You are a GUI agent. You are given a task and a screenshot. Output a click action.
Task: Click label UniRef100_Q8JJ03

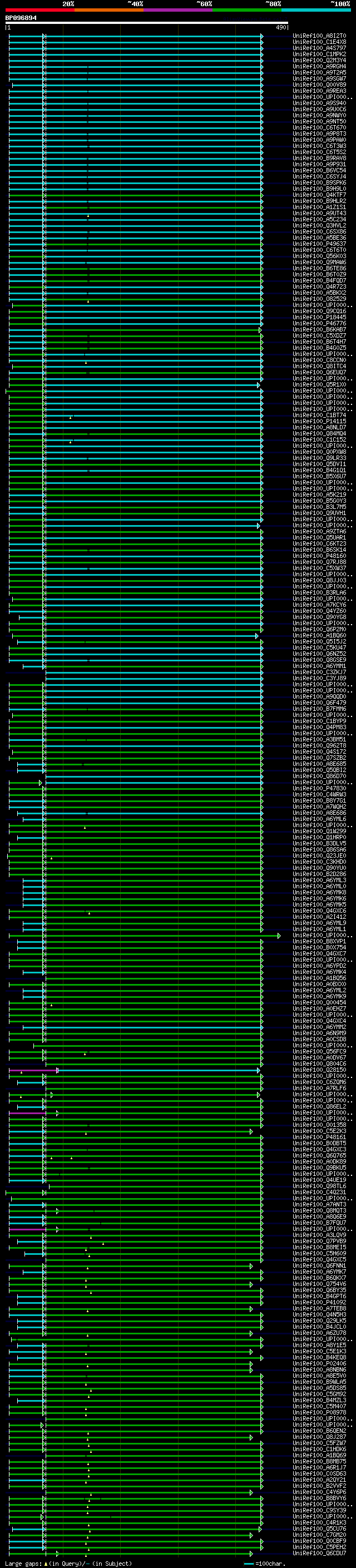[x=319, y=580]
